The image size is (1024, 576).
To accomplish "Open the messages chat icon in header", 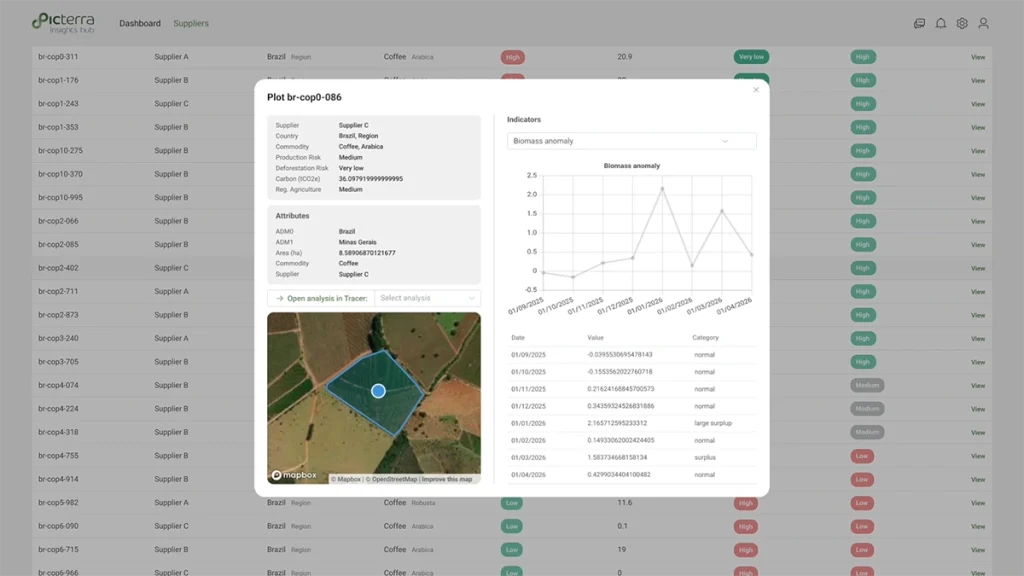I will click(x=919, y=24).
